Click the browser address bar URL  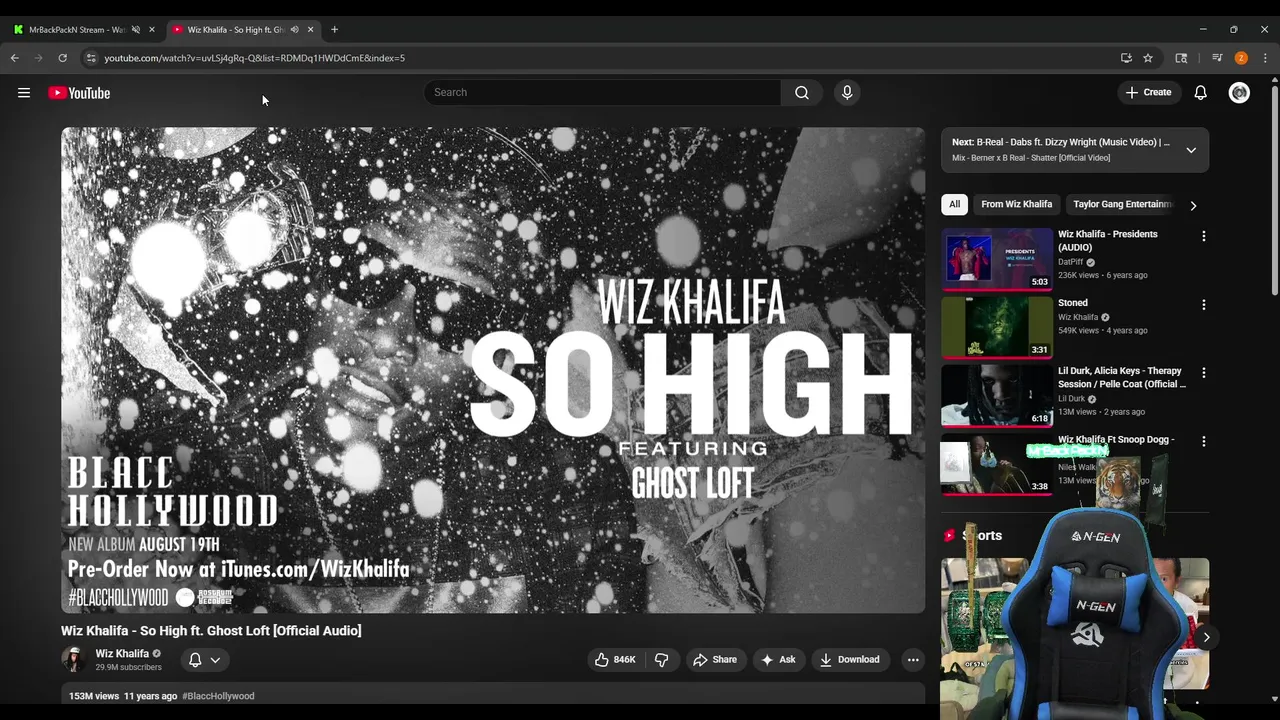click(254, 58)
